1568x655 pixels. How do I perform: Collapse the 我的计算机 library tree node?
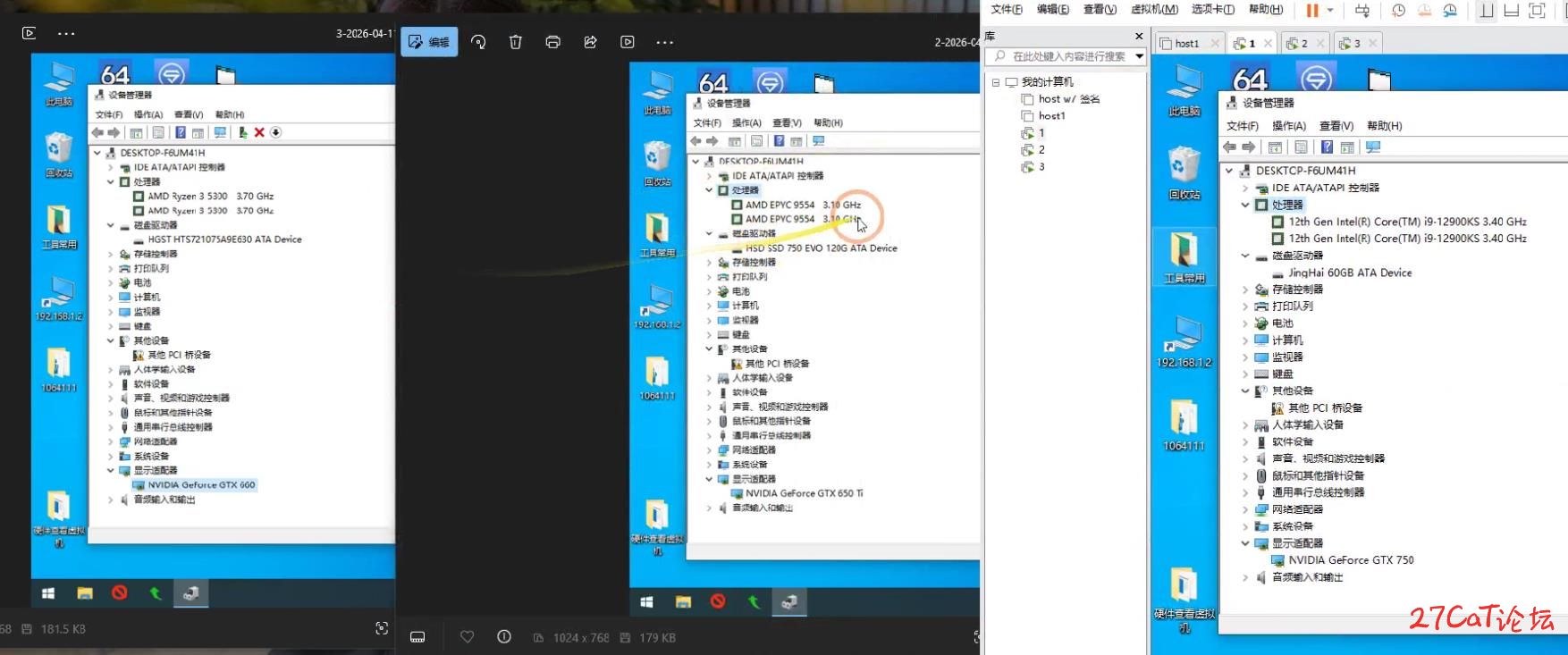click(x=996, y=82)
